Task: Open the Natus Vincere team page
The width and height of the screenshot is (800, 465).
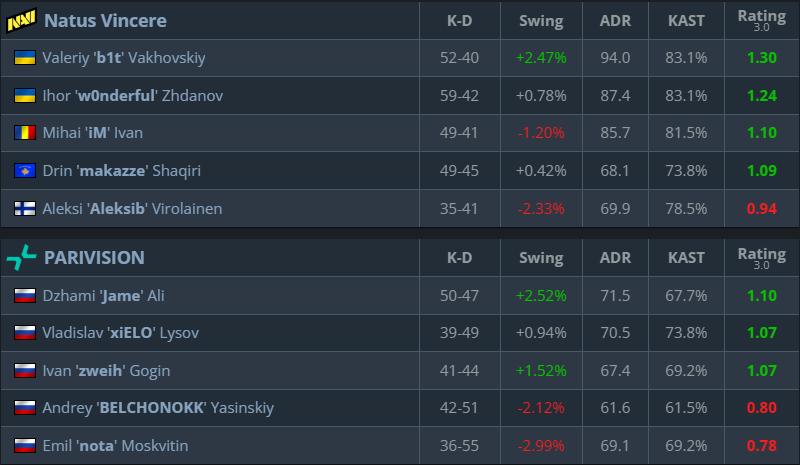Action: 106,20
